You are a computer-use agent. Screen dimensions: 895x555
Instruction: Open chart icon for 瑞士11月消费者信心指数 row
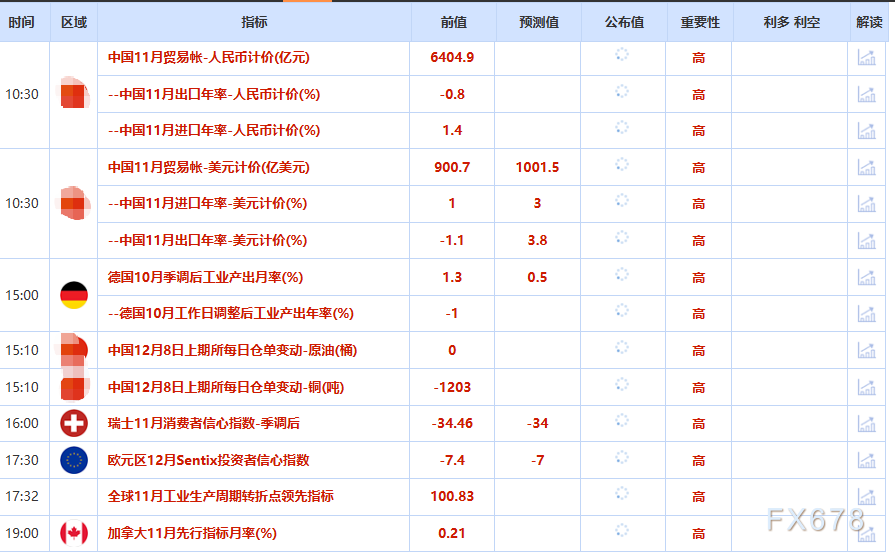[x=866, y=423]
